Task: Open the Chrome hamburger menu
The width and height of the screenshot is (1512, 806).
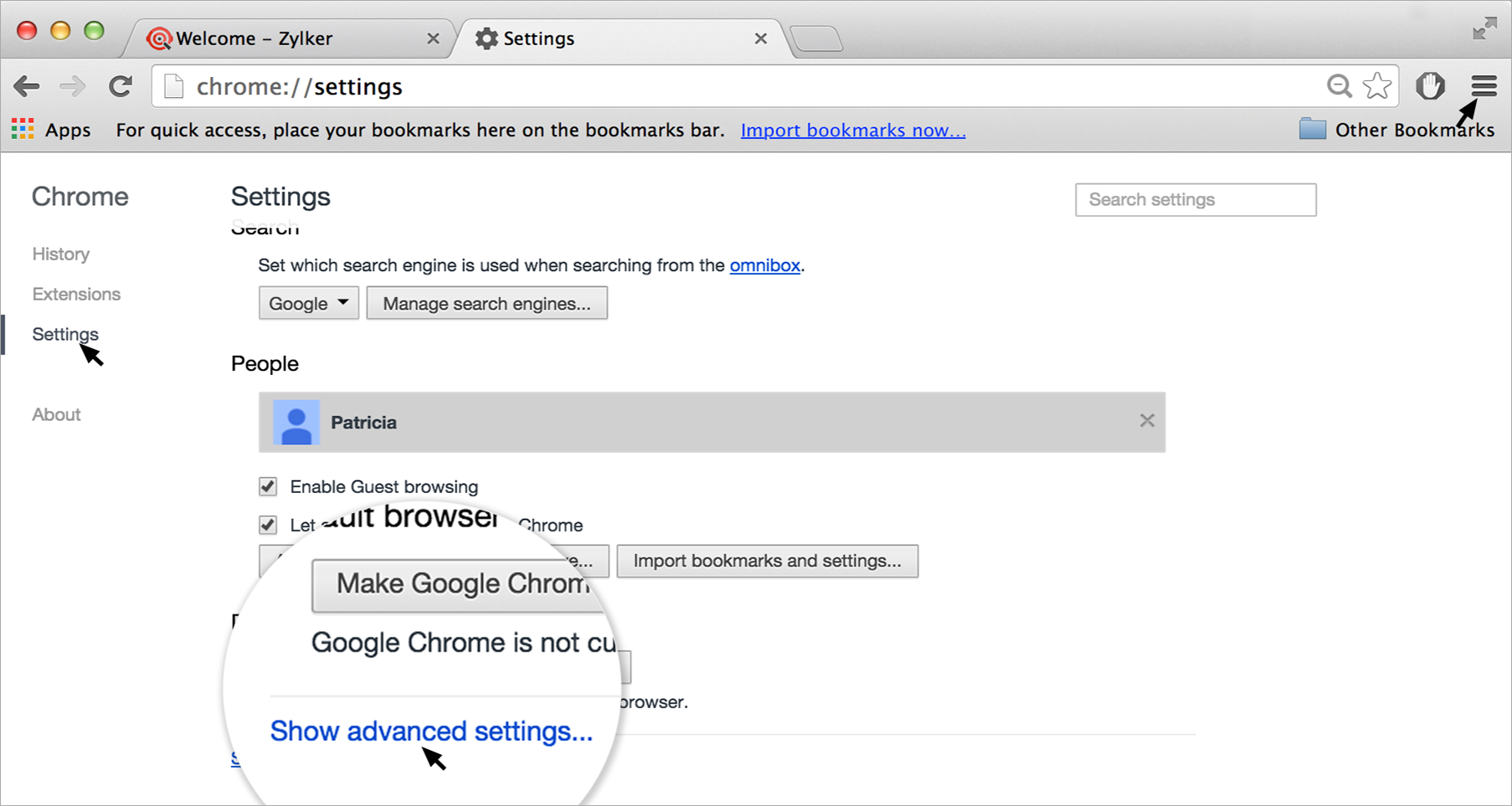Action: 1484,85
